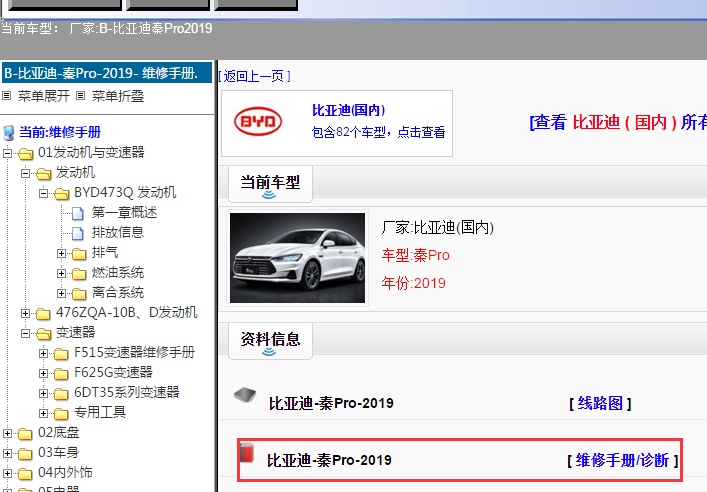Click the 菜单折叠 list icon

tap(80, 96)
